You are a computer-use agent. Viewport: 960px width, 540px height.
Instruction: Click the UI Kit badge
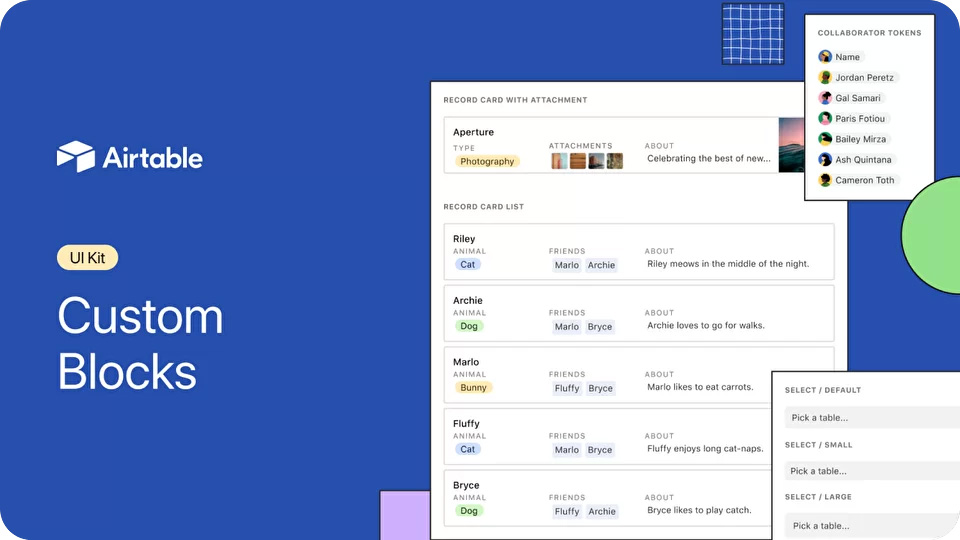click(87, 258)
